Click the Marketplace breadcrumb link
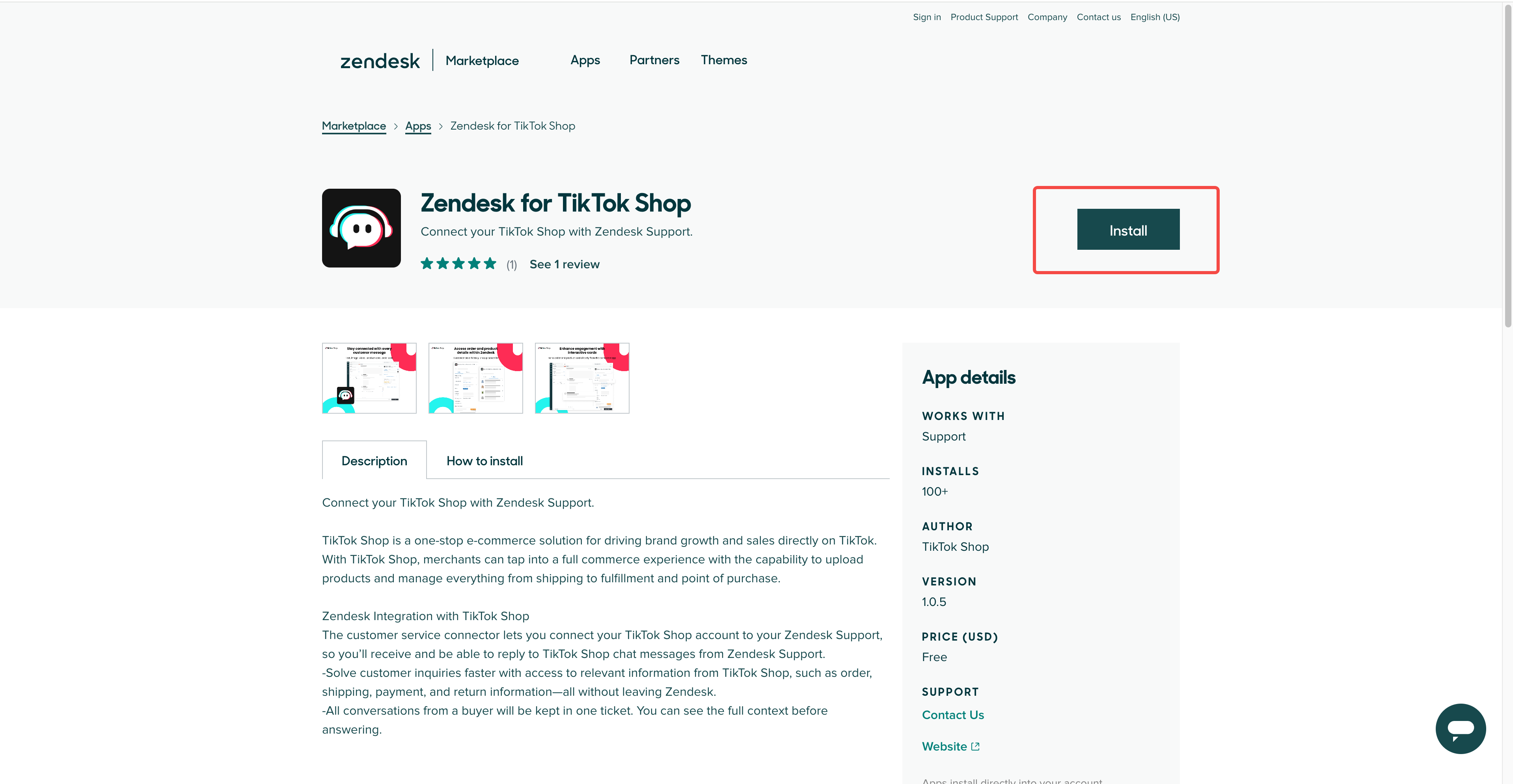 pos(354,126)
